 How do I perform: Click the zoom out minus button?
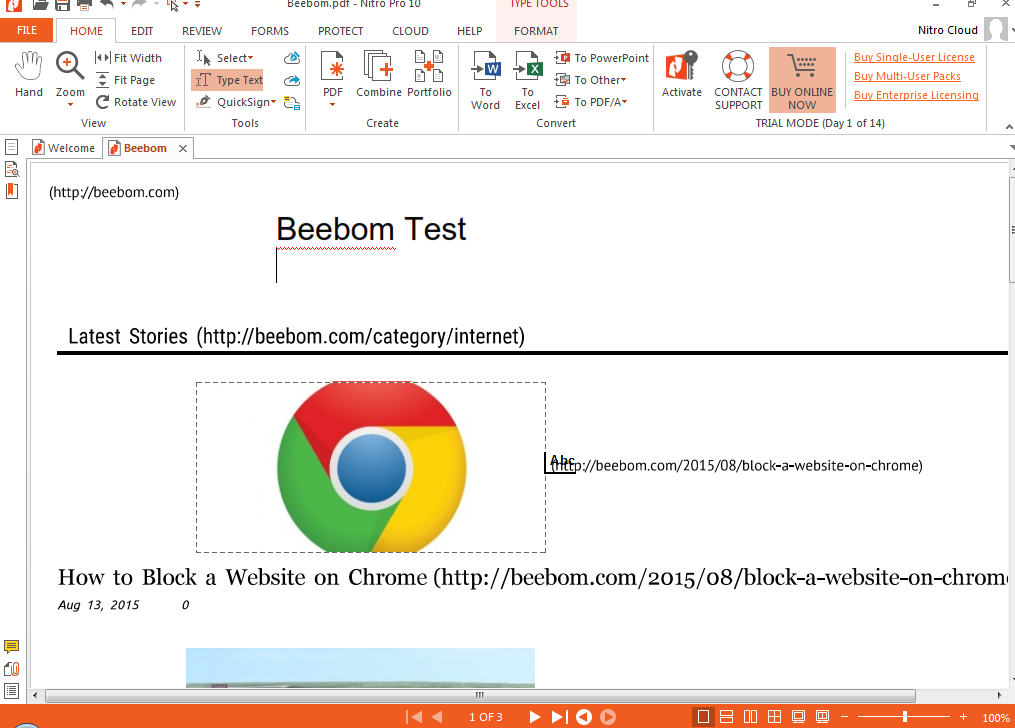[x=844, y=717]
